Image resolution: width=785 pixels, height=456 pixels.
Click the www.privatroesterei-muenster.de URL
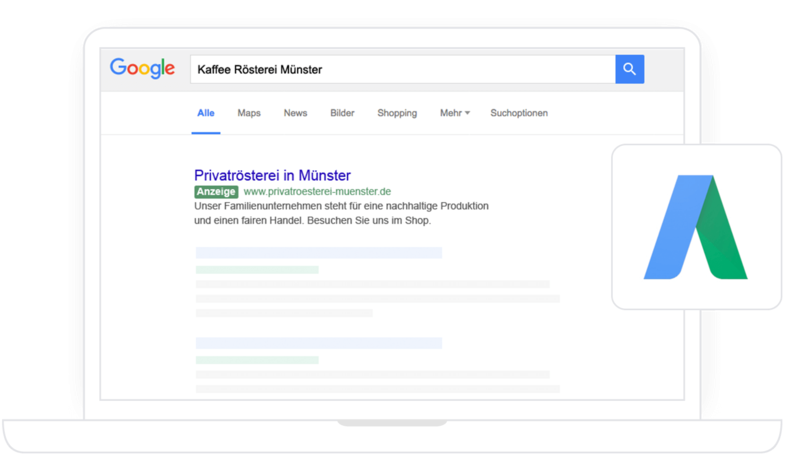pos(317,191)
